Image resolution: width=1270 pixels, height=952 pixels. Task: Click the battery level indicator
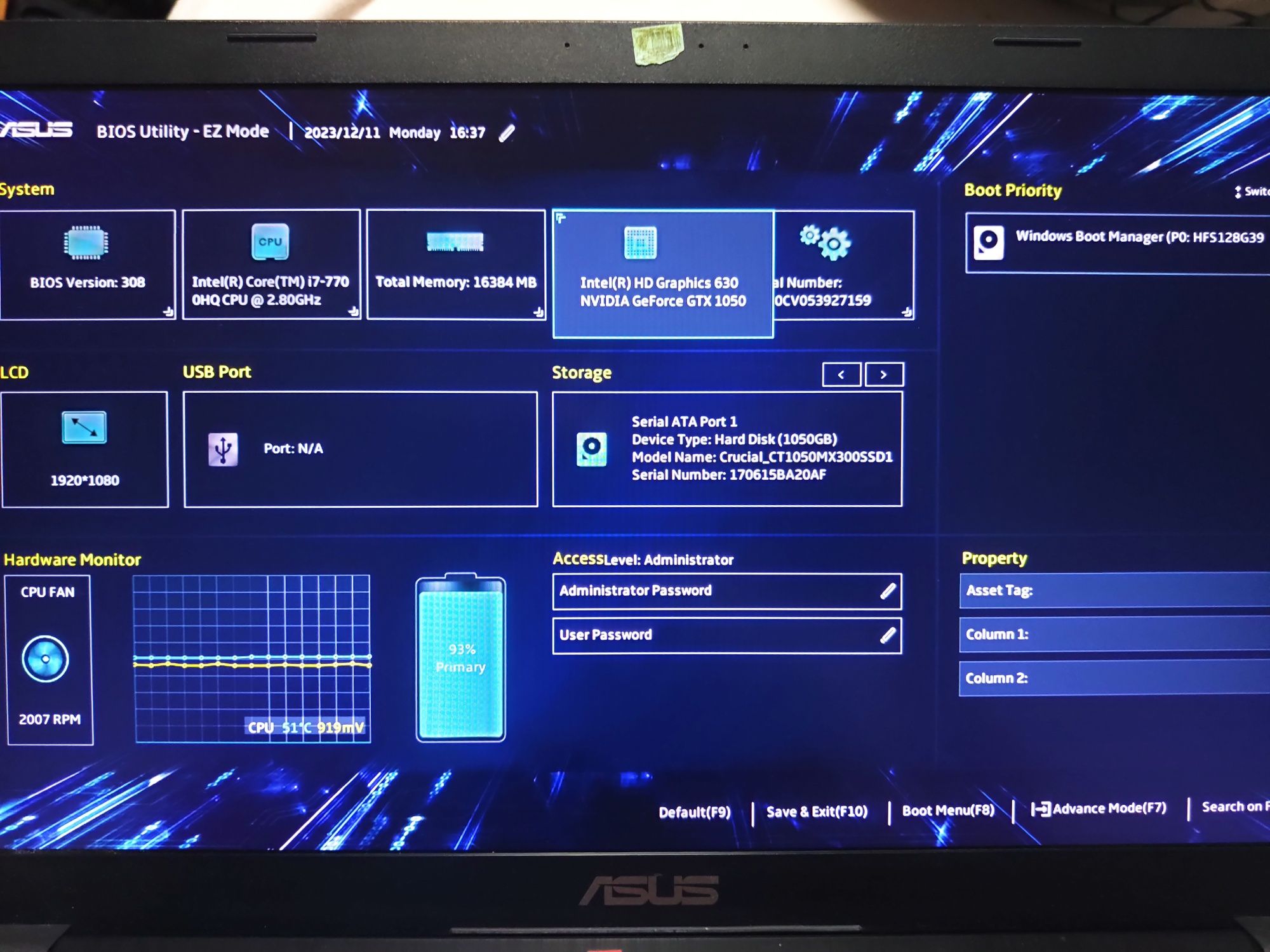(x=460, y=657)
